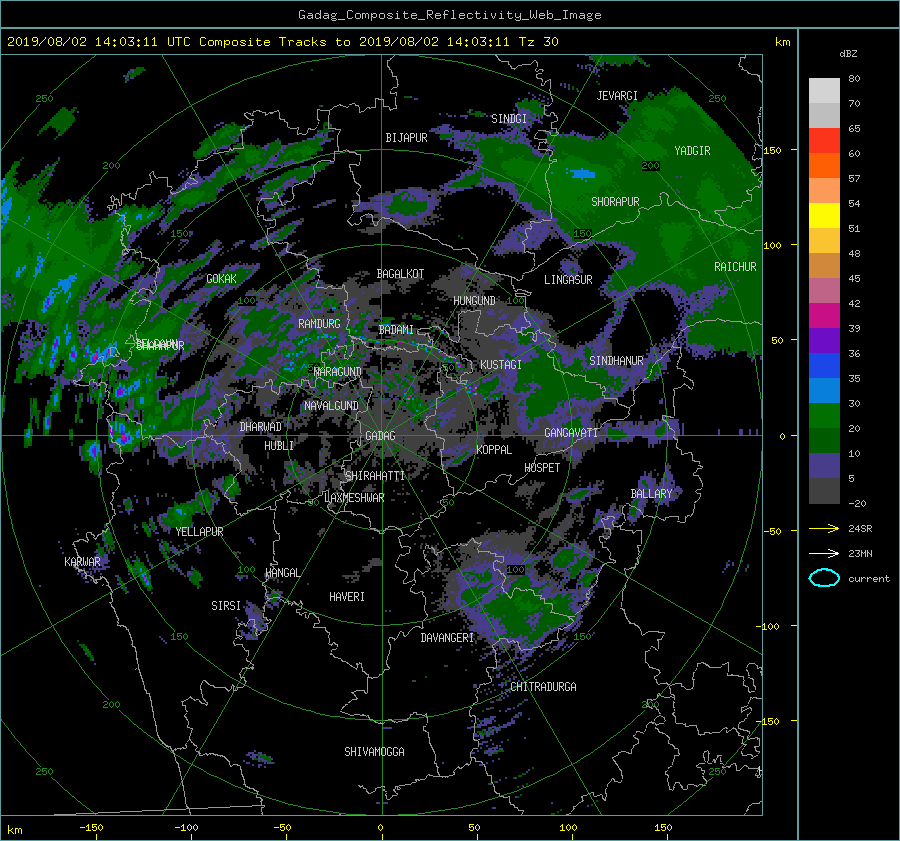900x841 pixels.
Task: Click the GOKAK city label
Action: (221, 279)
